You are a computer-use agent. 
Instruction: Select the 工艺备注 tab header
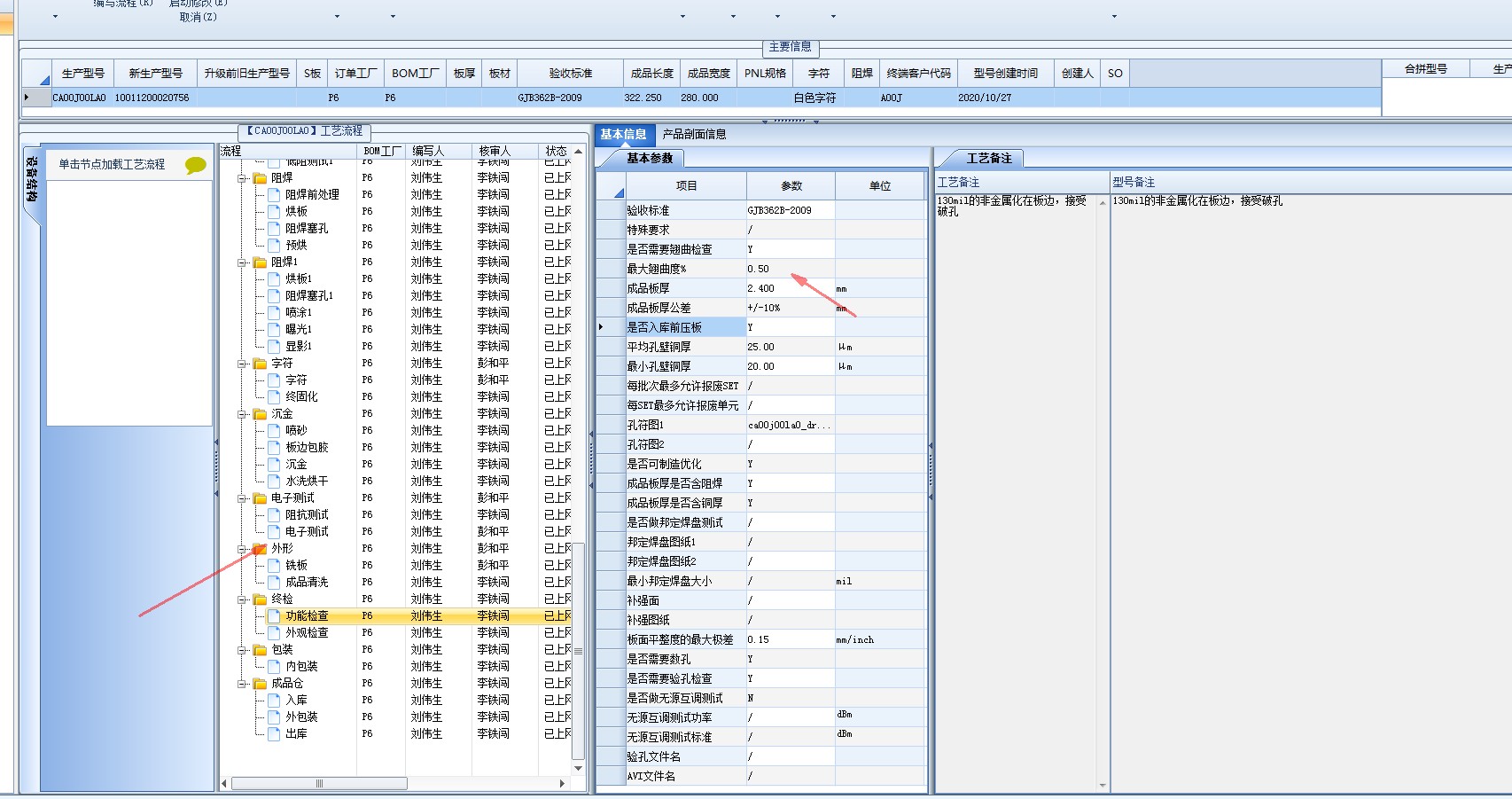[989, 159]
